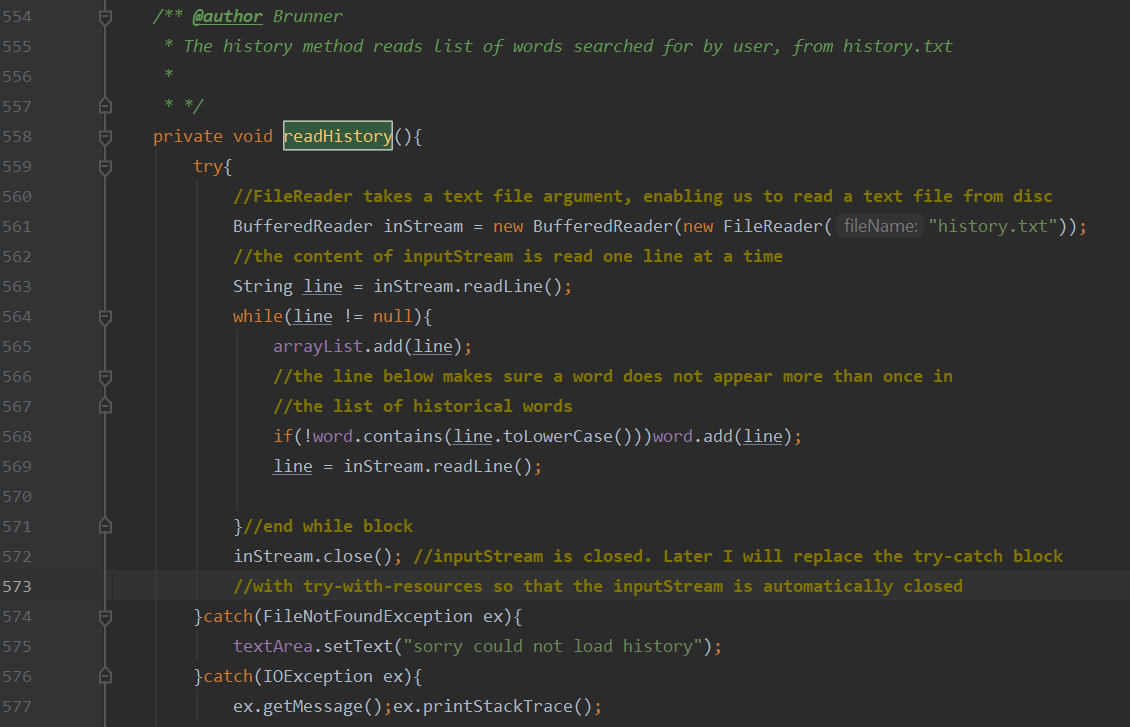1130x727 pixels.
Task: Click 'null' in the while condition
Action: (x=393, y=316)
